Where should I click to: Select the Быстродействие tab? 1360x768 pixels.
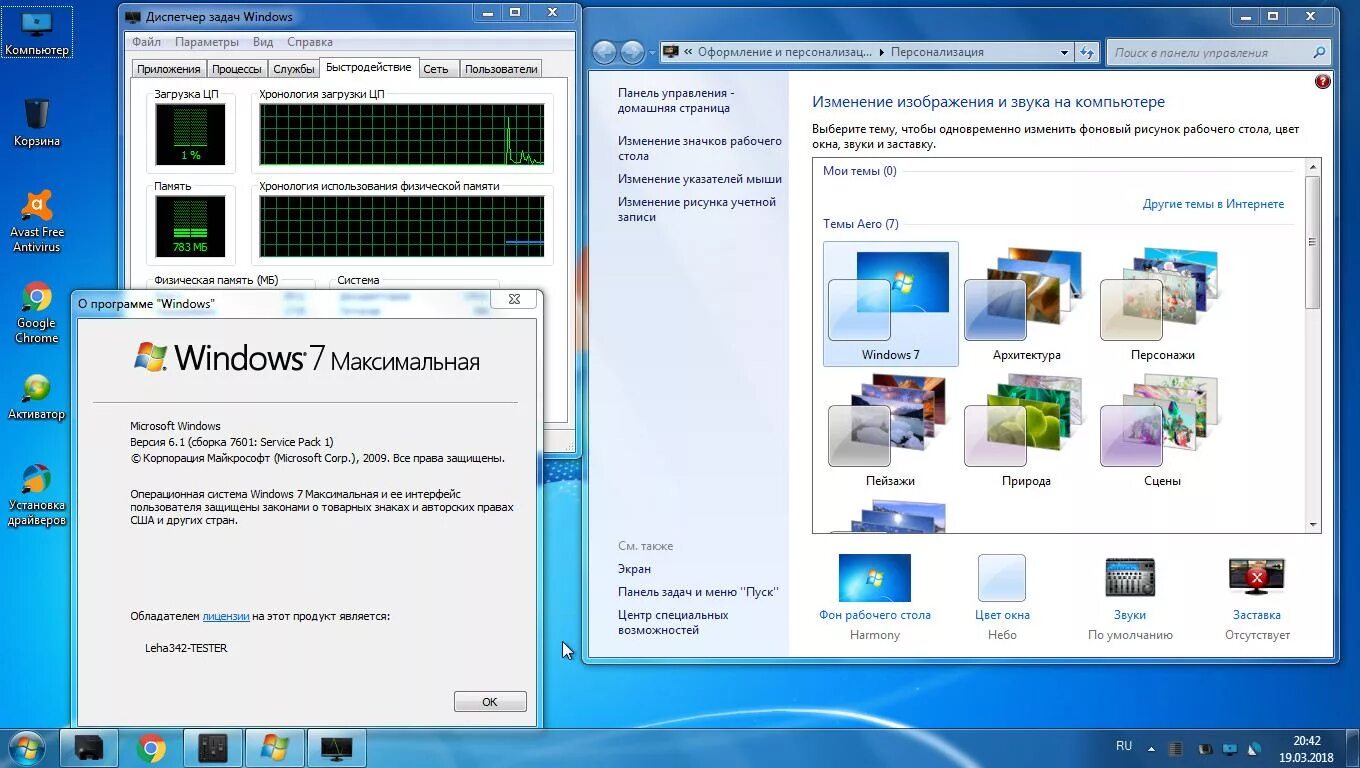368,67
